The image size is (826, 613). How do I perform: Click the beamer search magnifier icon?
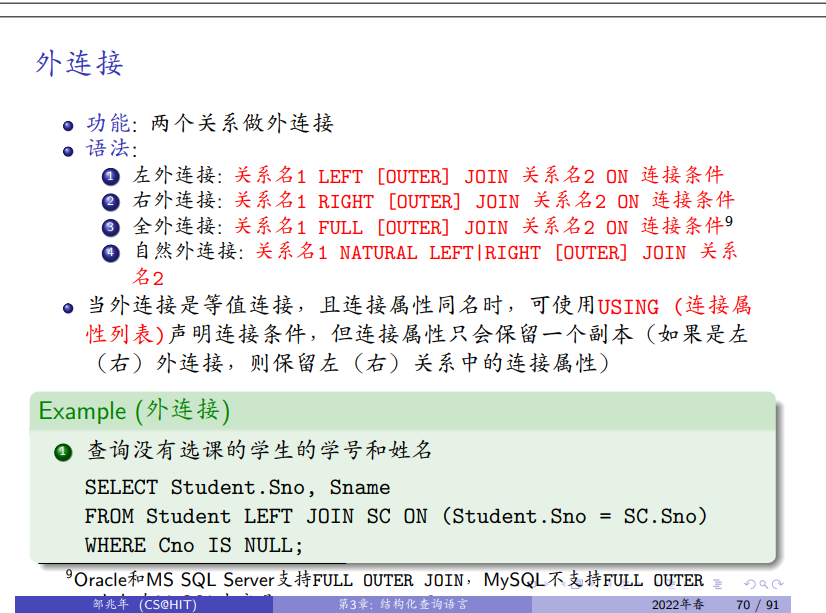[x=764, y=584]
